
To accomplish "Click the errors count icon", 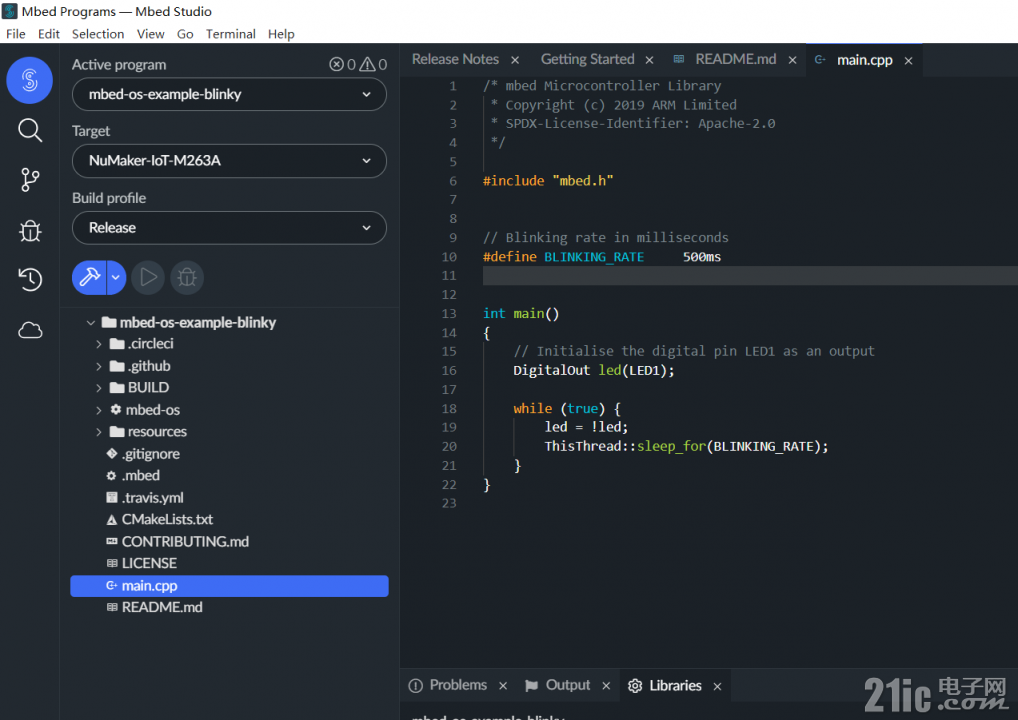I will 336,64.
